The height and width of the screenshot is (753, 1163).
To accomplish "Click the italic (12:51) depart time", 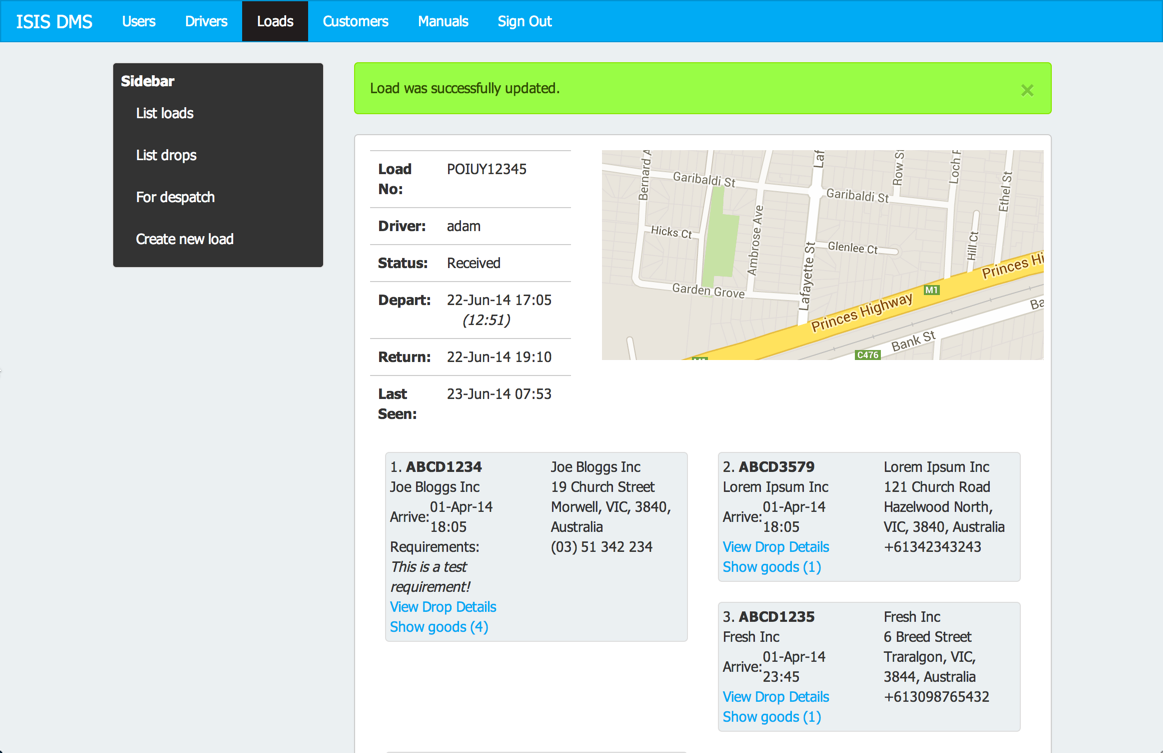I will (486, 320).
